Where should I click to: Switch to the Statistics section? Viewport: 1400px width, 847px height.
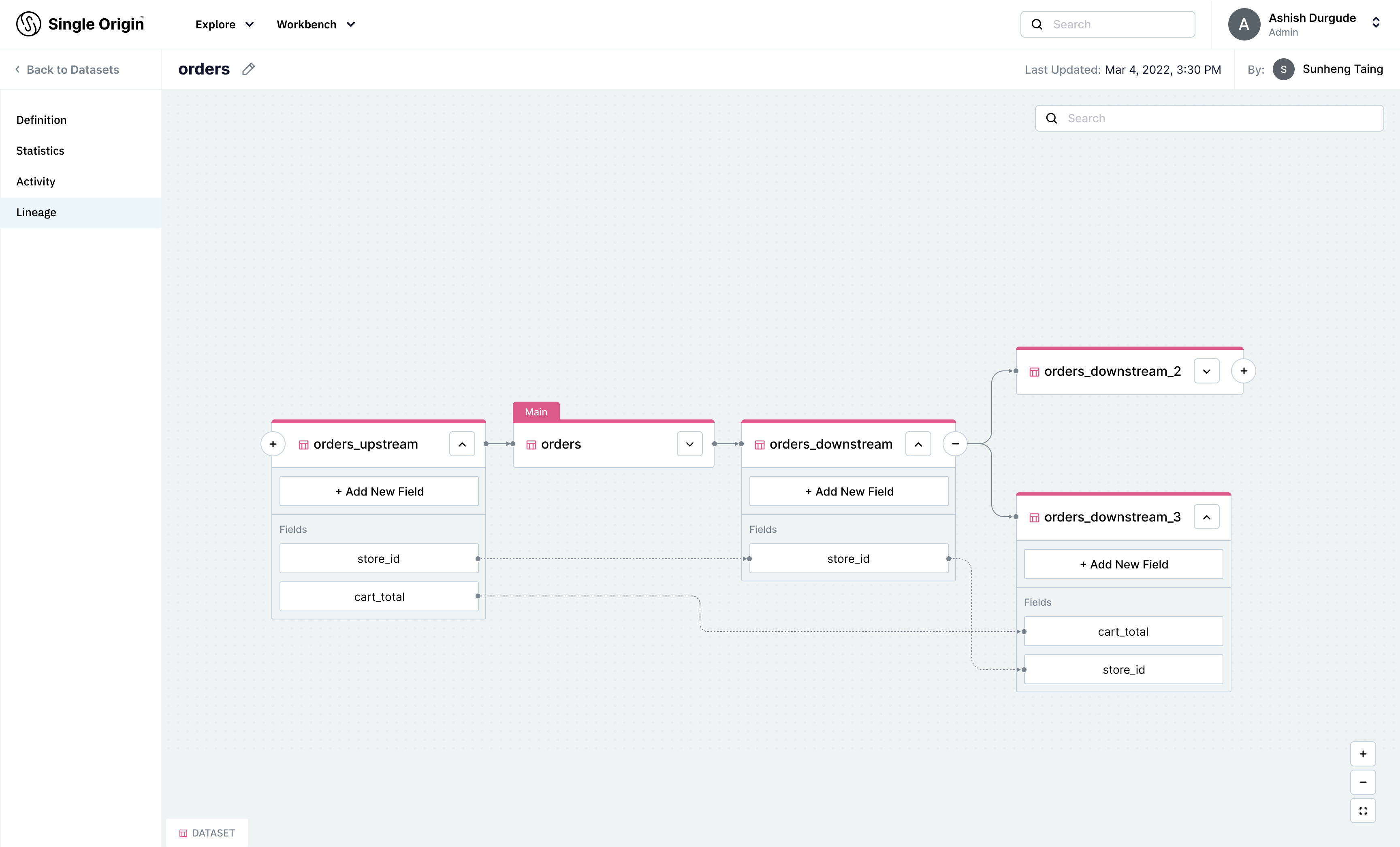point(41,151)
